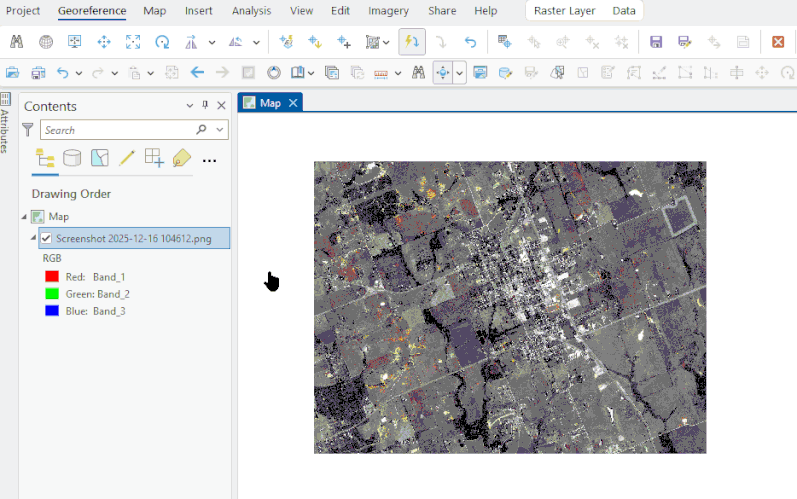Open the Raster Layer contextual tab
797x499 pixels.
coord(565,11)
